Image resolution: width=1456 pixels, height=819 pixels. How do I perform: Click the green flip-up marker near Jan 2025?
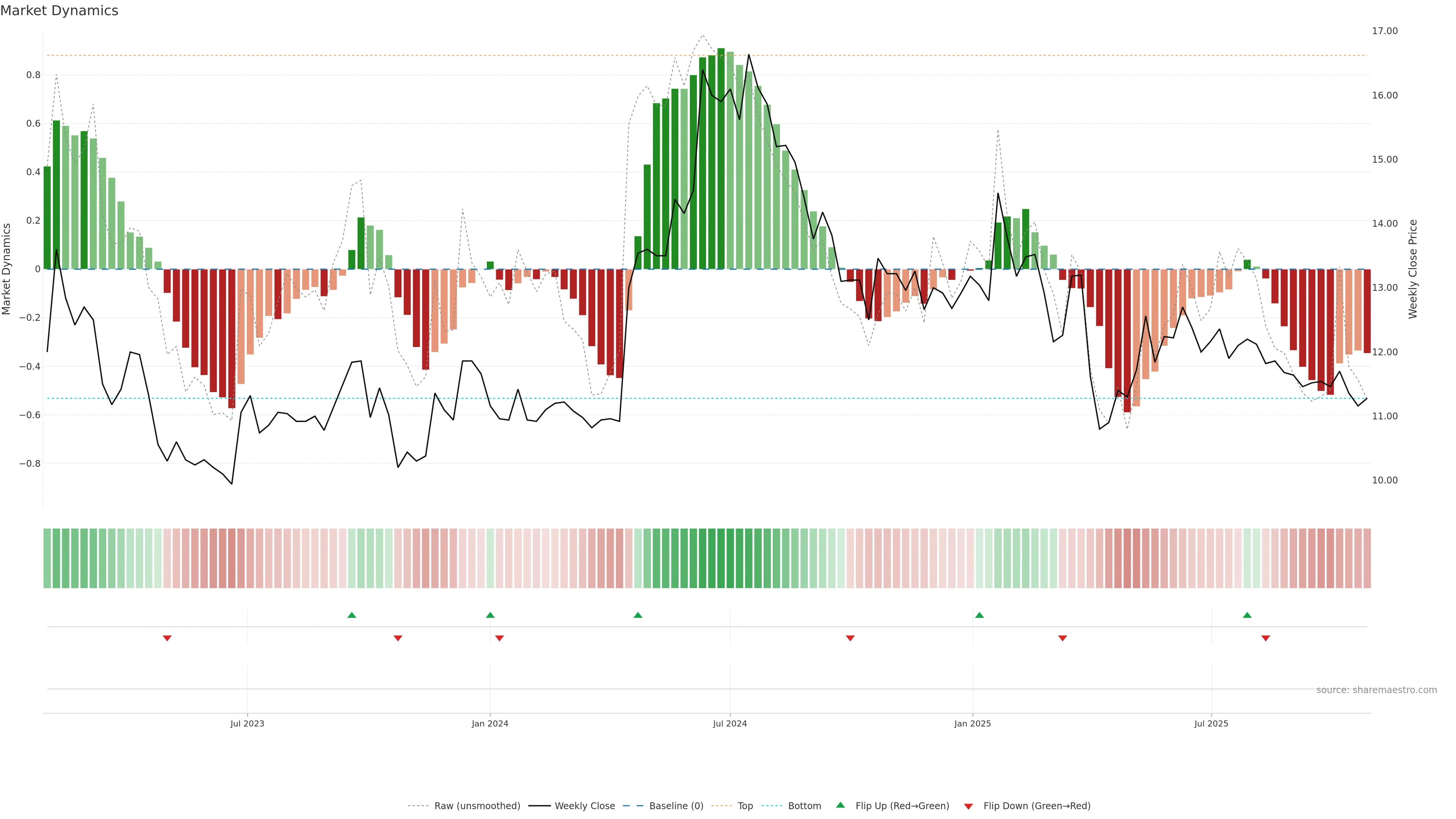click(x=979, y=615)
